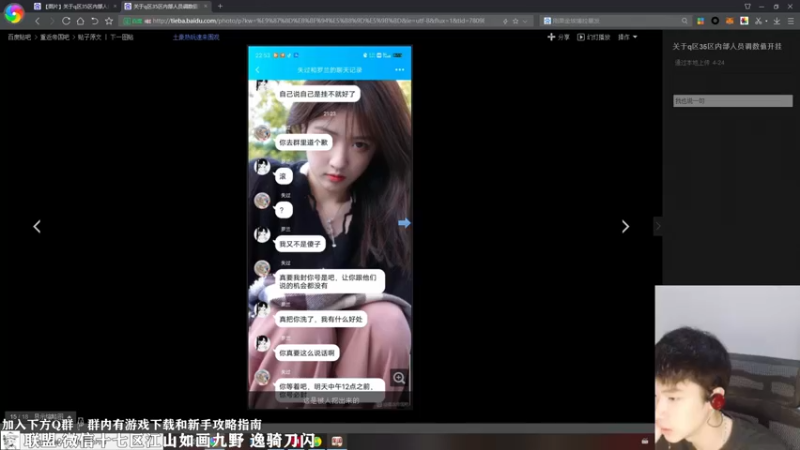Screen dimensions: 800x450
Task: Click the bookmark star inside the address bar
Action: pos(515,21)
